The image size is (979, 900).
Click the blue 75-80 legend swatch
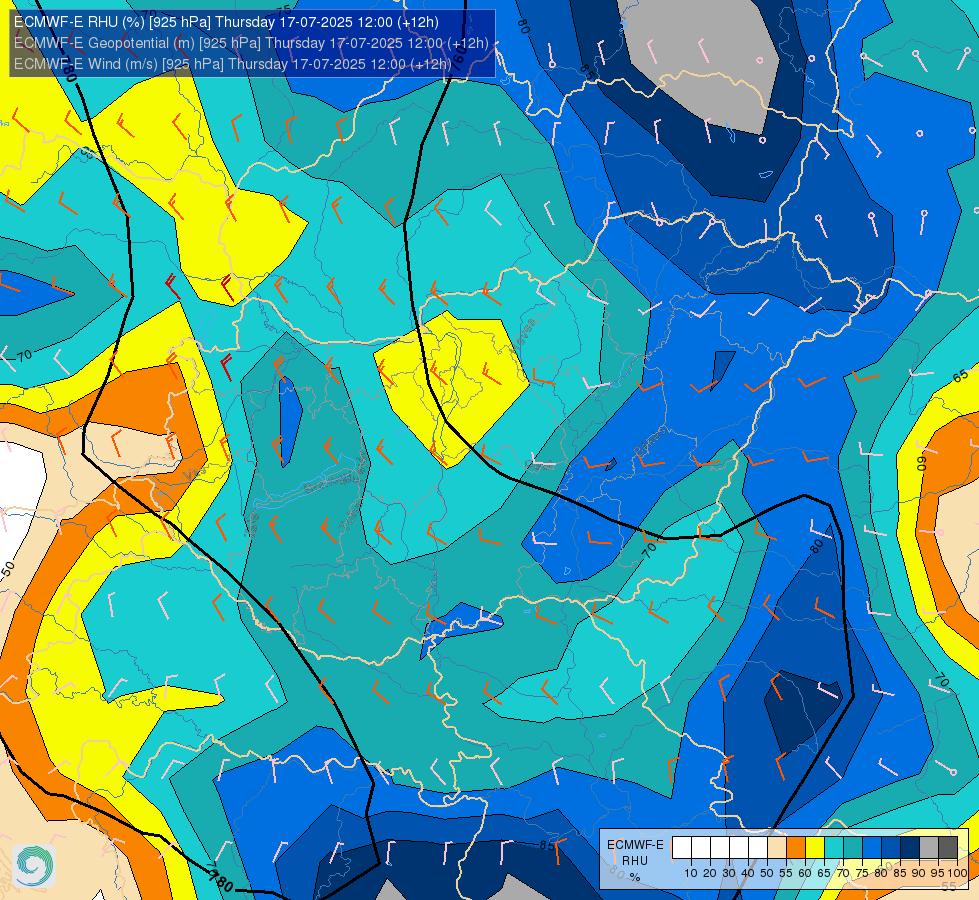[x=872, y=848]
